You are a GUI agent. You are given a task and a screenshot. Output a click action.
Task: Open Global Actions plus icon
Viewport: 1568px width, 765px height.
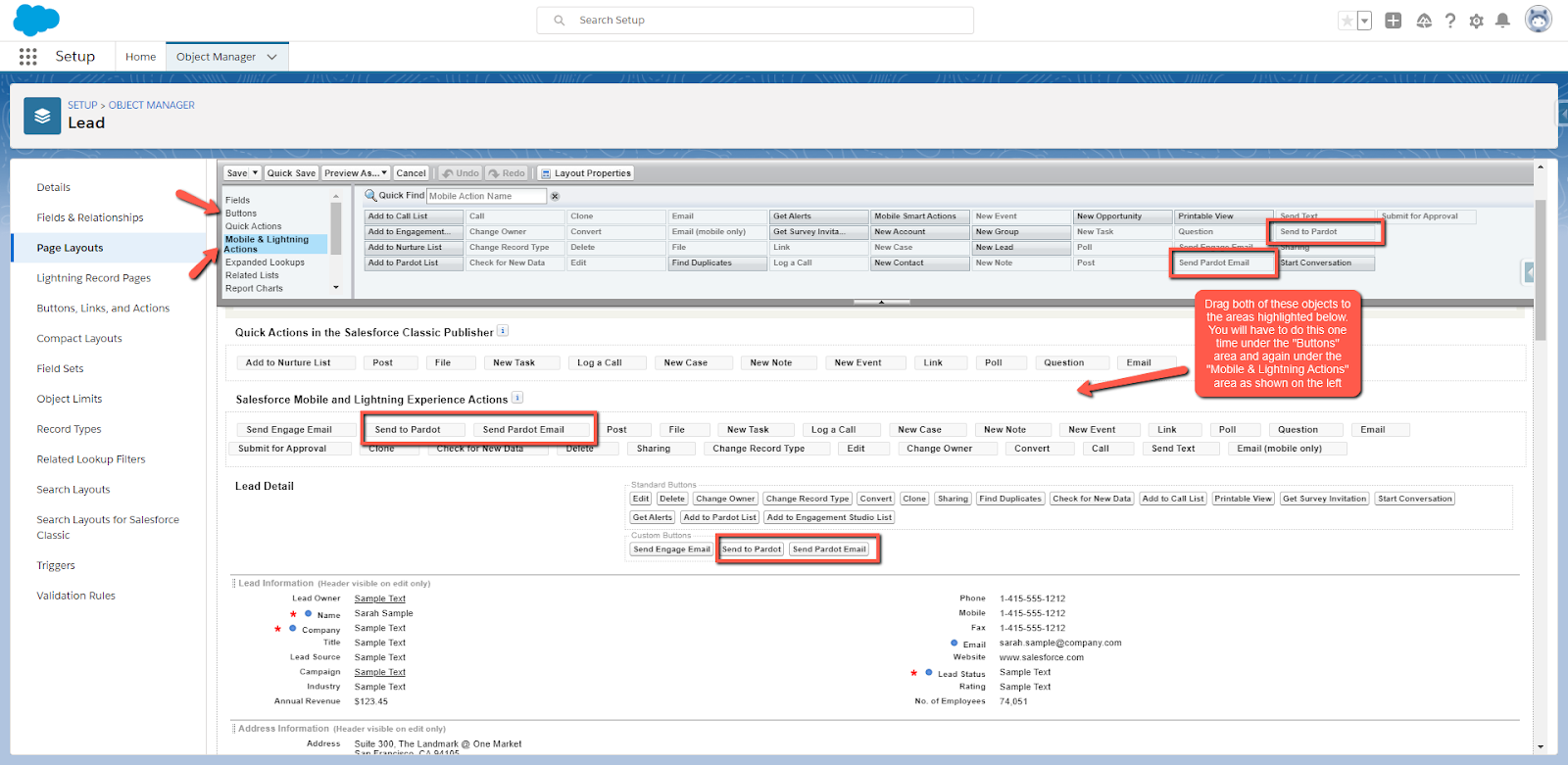pos(1393,21)
